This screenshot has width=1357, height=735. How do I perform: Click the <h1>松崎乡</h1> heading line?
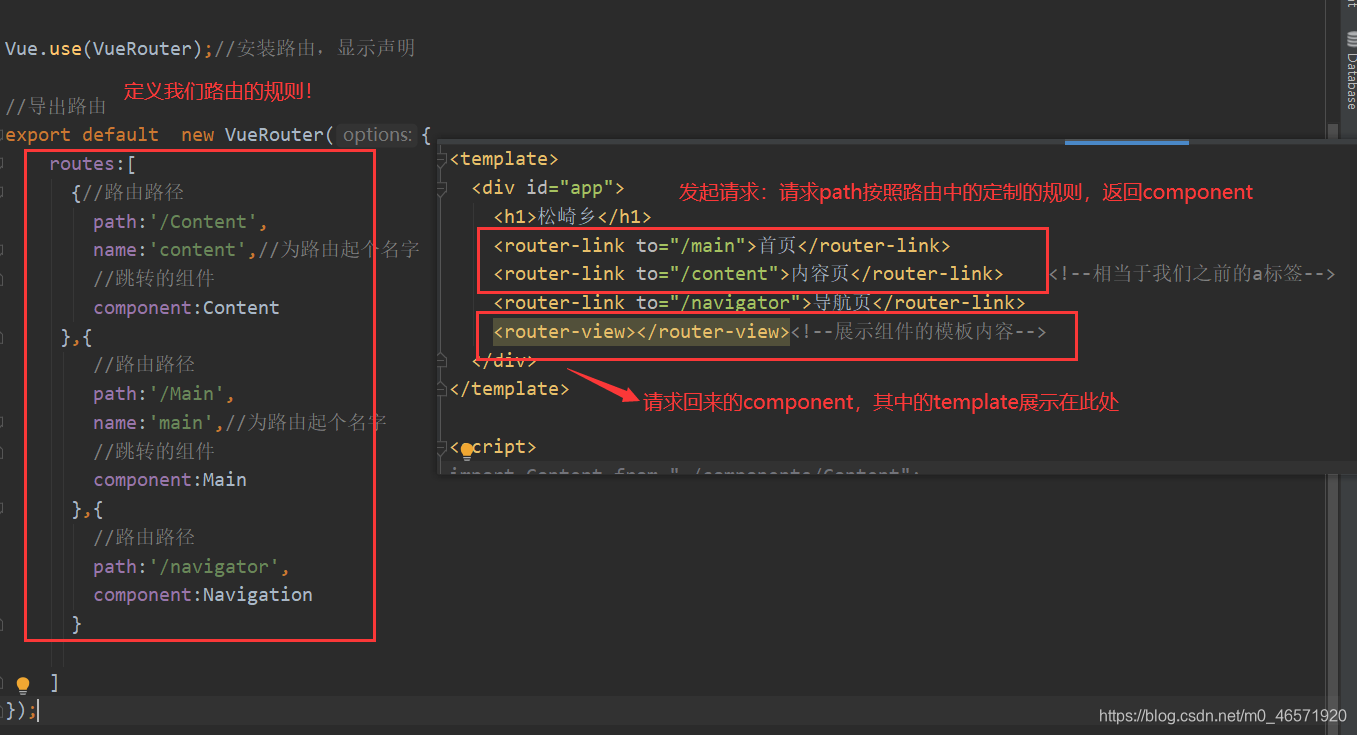(572, 216)
